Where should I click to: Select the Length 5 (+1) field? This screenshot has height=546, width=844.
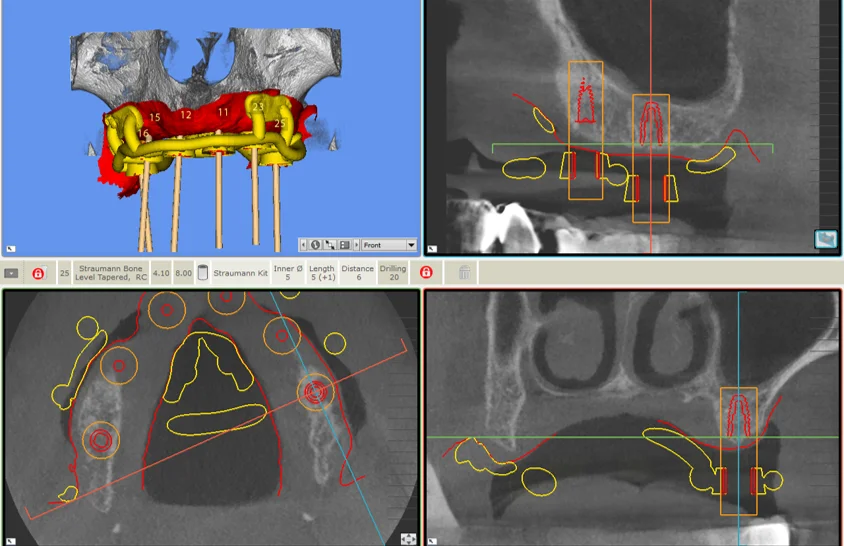(322, 273)
